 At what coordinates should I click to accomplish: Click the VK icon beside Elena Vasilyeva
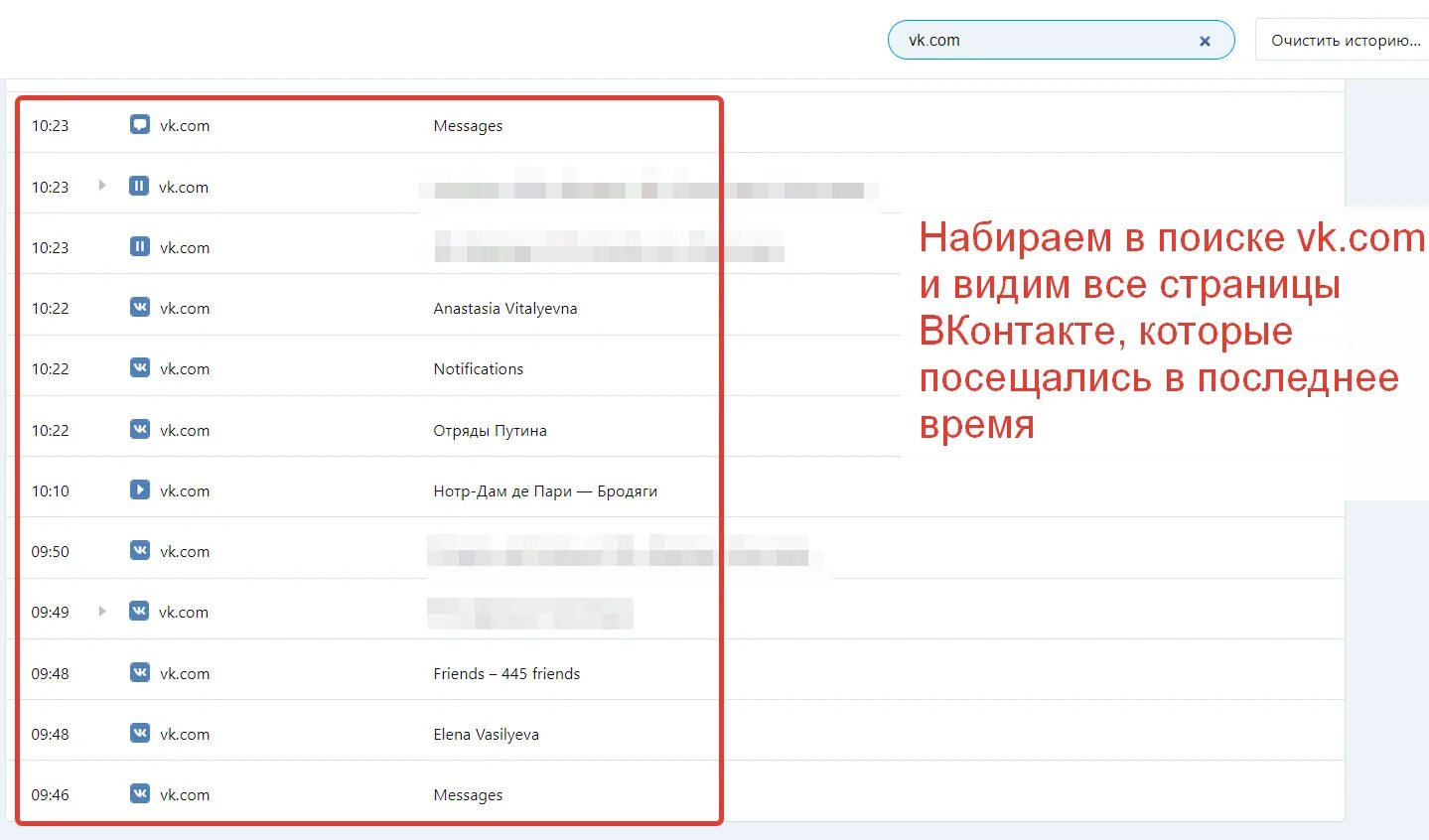[140, 733]
